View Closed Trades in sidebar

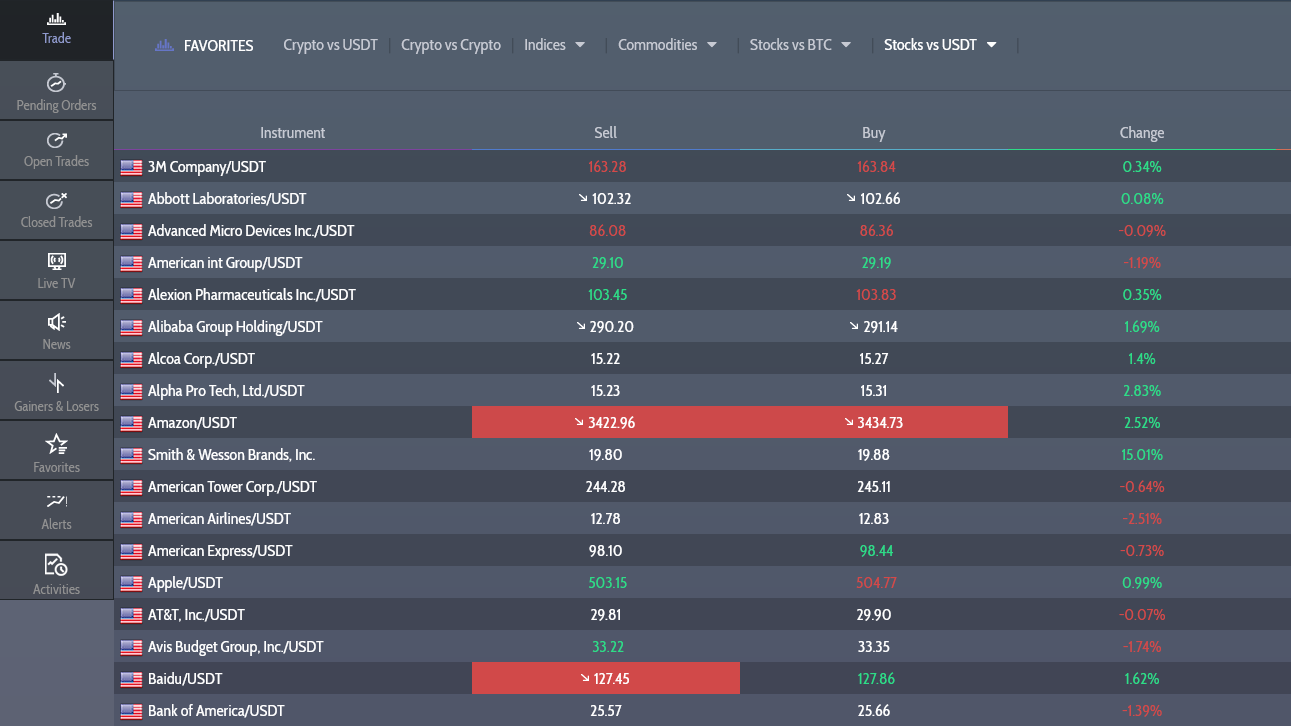coord(56,210)
